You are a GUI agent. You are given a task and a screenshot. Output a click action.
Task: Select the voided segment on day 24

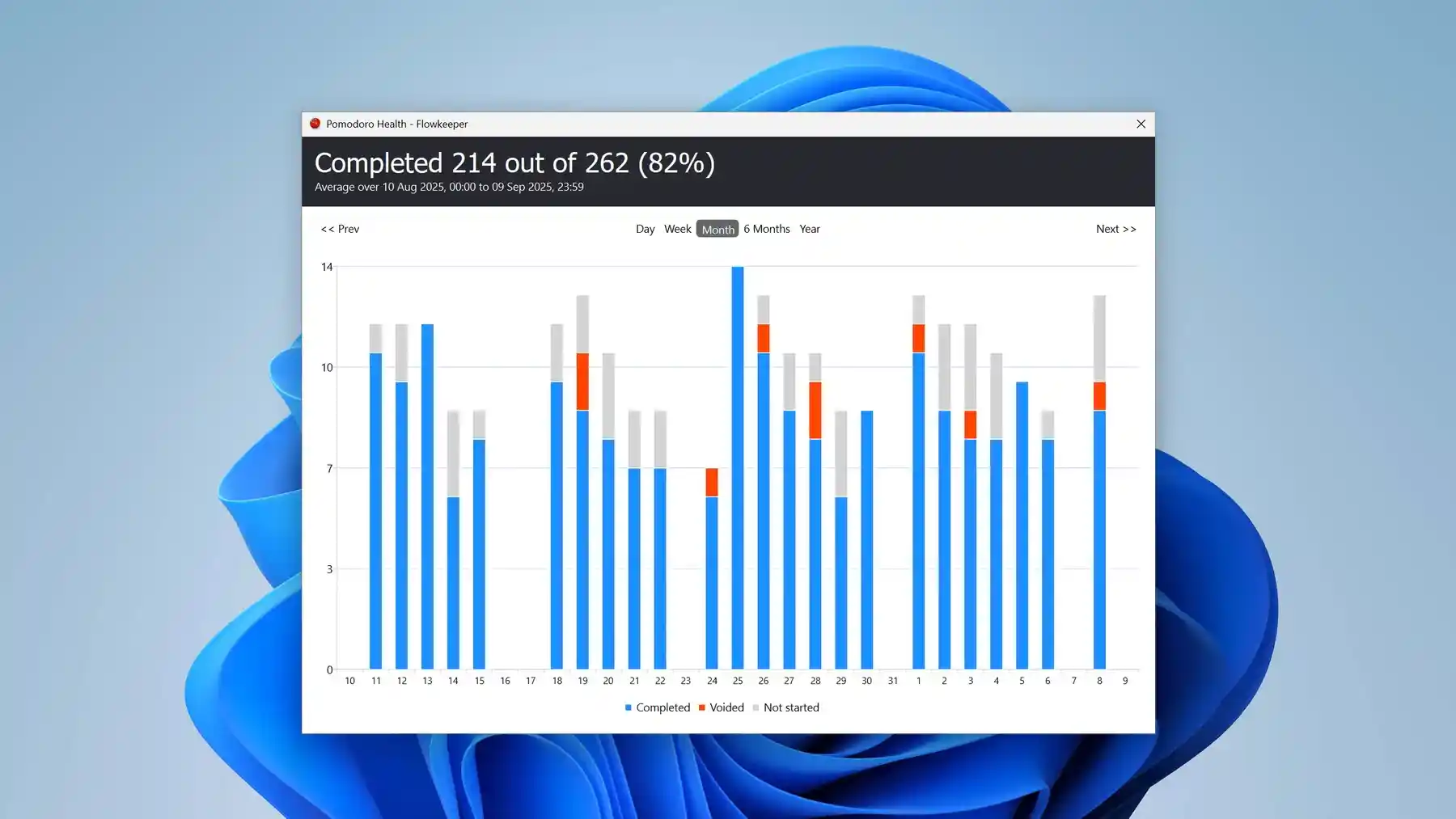[x=711, y=481]
